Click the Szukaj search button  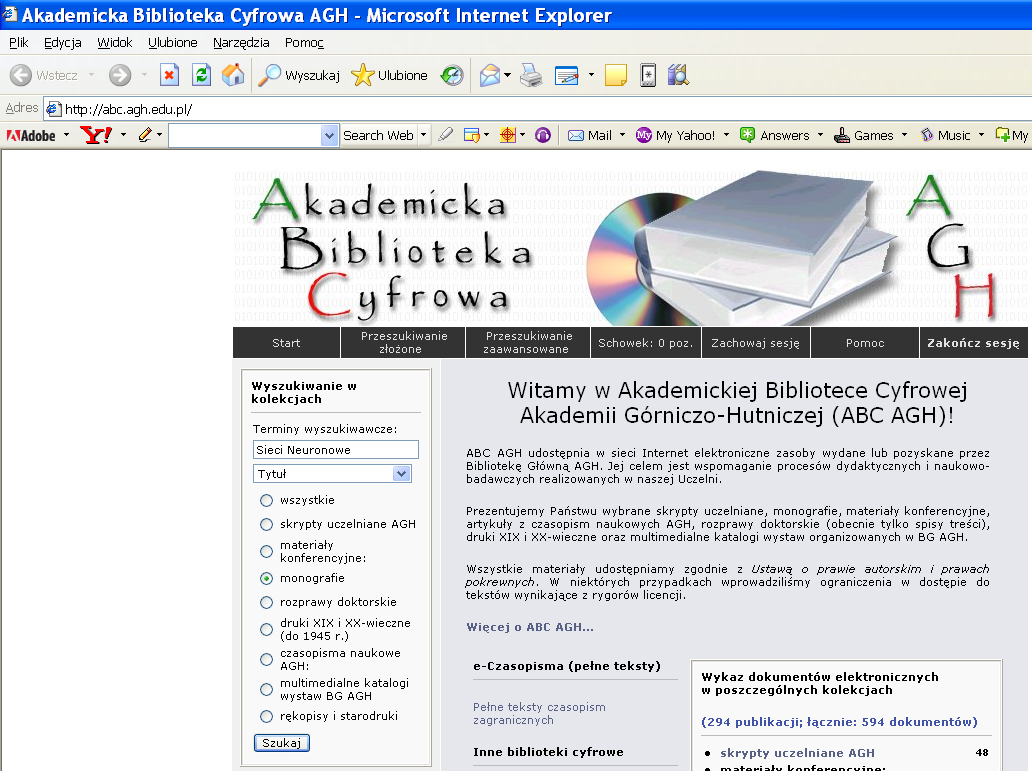[x=282, y=743]
